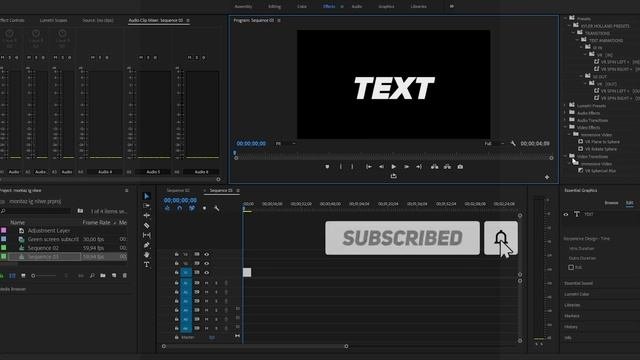Toggle Linked Selection in the timeline

click(192, 208)
